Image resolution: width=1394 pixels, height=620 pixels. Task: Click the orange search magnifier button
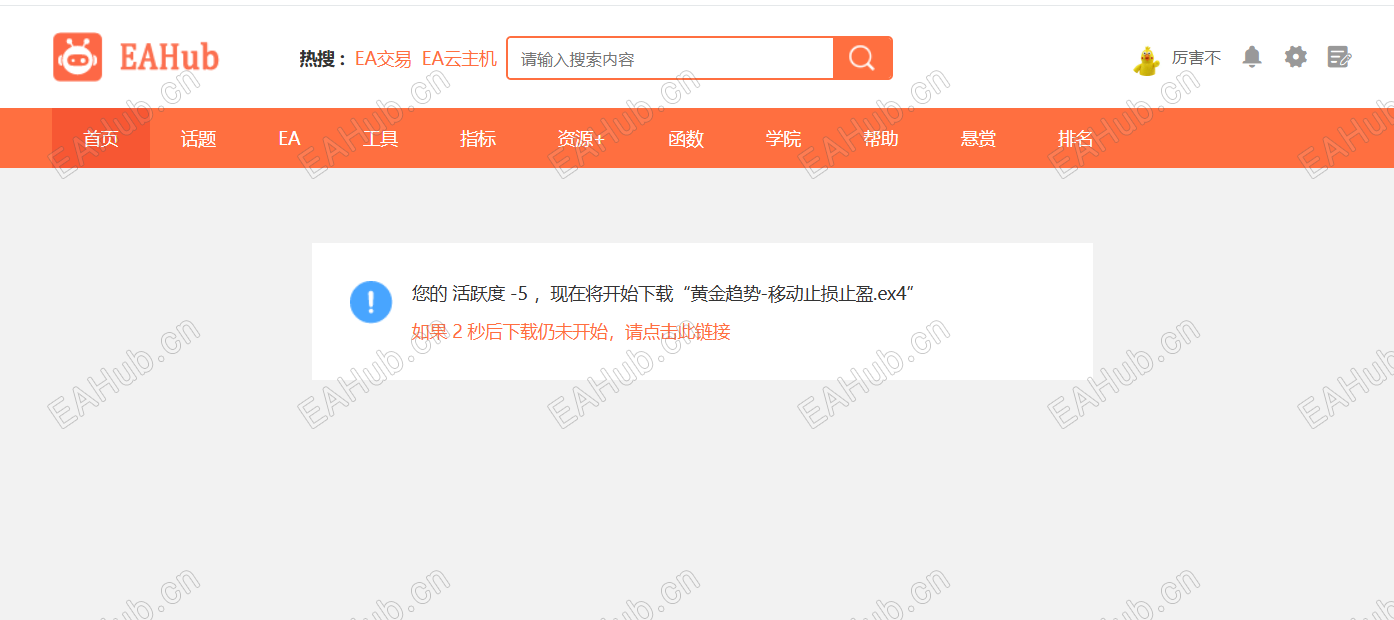coord(862,58)
